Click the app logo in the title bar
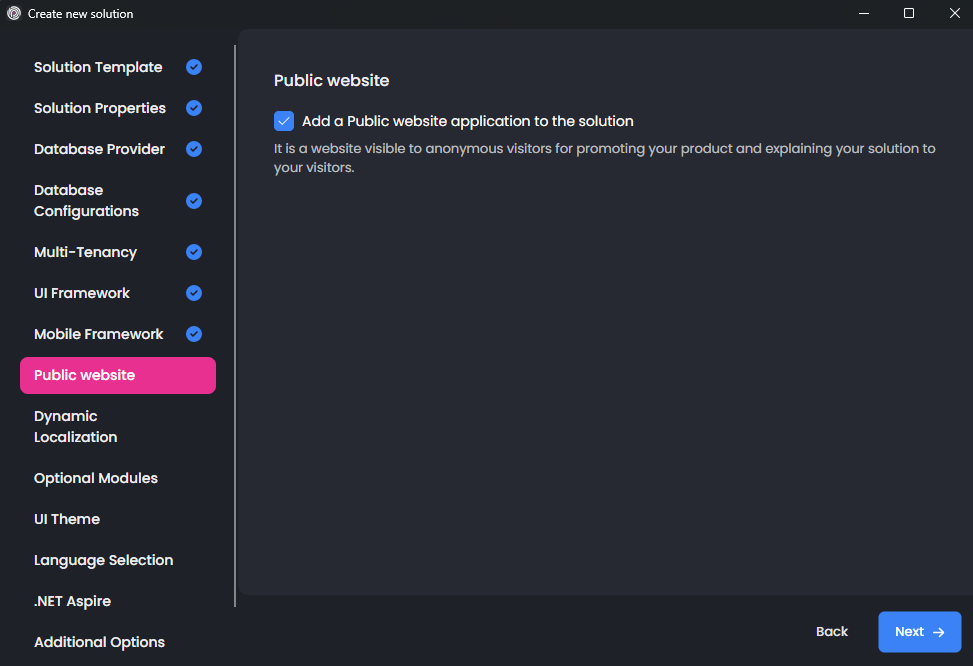The height and width of the screenshot is (666, 973). 14,14
